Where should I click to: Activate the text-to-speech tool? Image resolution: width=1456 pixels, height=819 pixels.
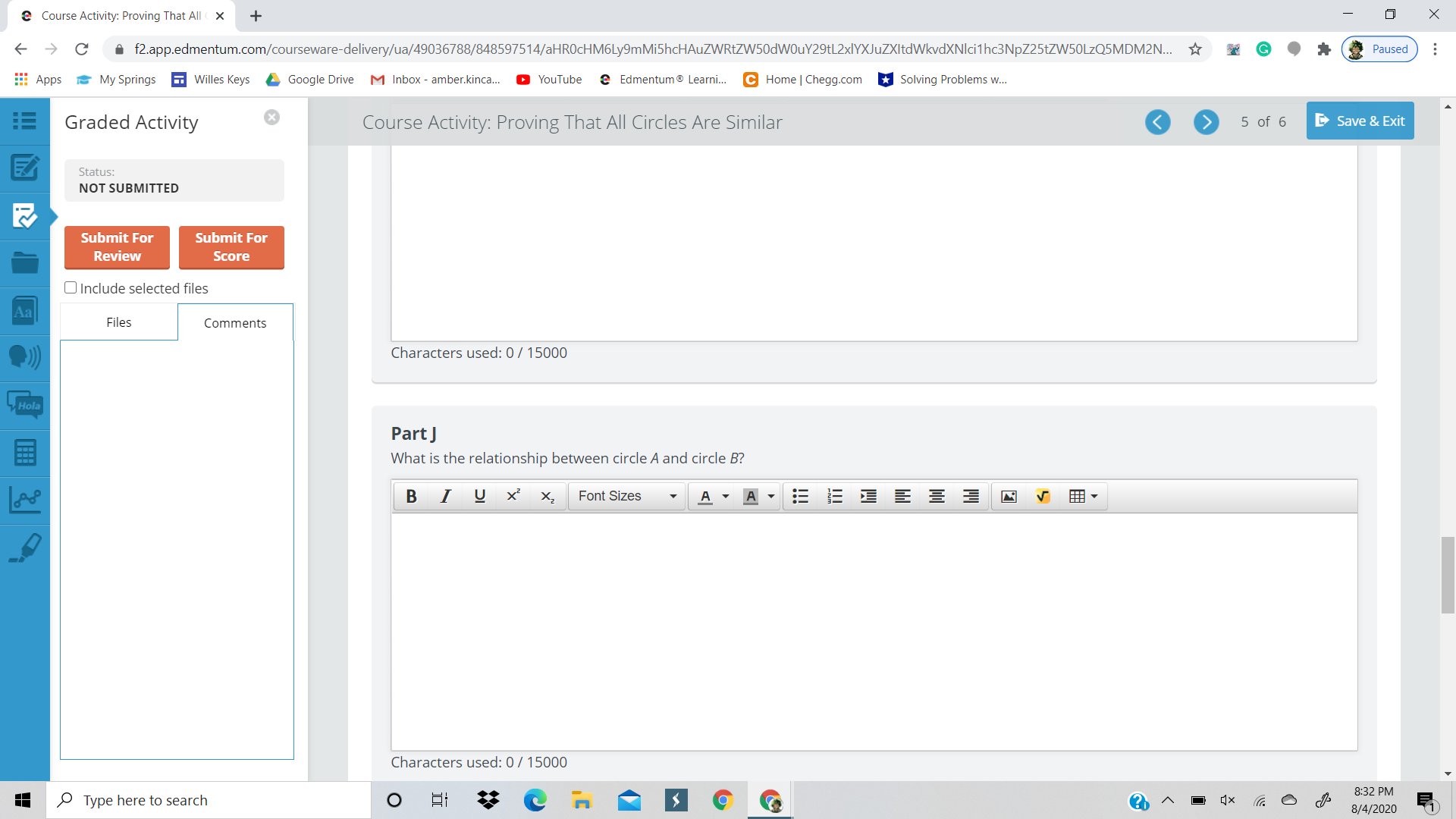tap(25, 358)
